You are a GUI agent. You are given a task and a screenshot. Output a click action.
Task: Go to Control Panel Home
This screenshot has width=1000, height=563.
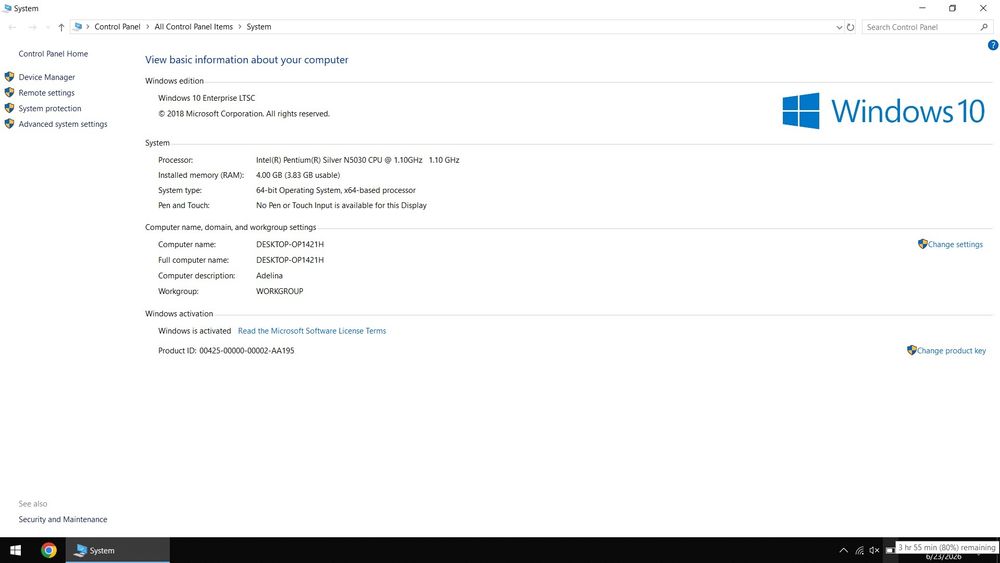coord(53,54)
